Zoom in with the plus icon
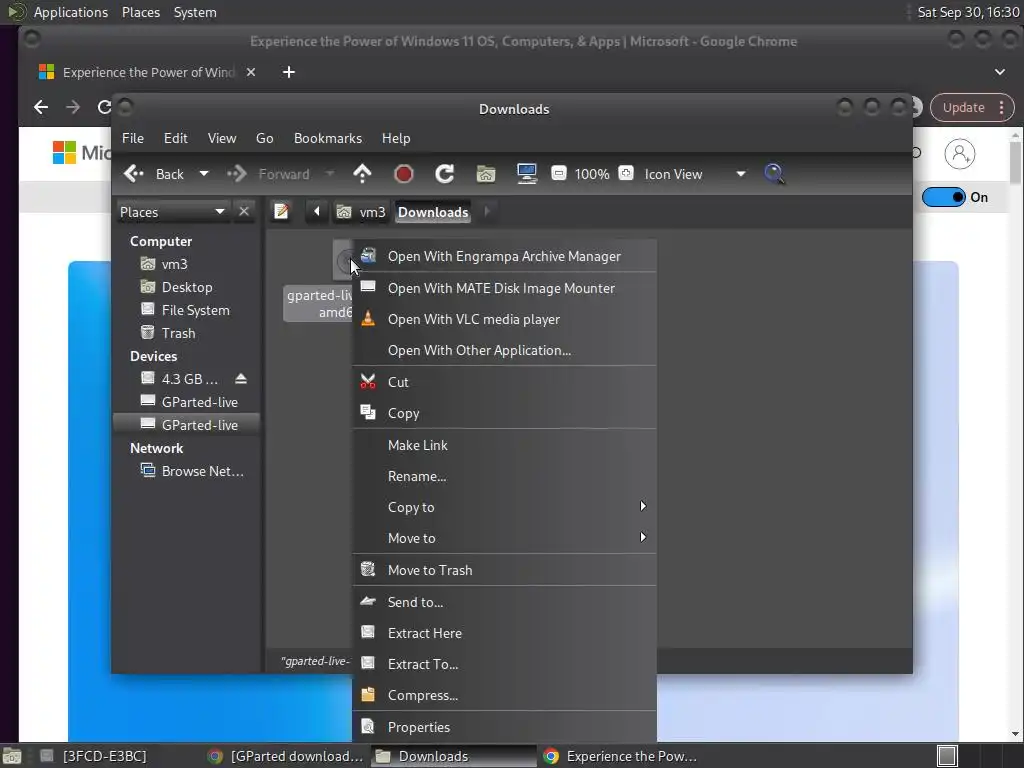This screenshot has width=1024, height=768. click(626, 174)
